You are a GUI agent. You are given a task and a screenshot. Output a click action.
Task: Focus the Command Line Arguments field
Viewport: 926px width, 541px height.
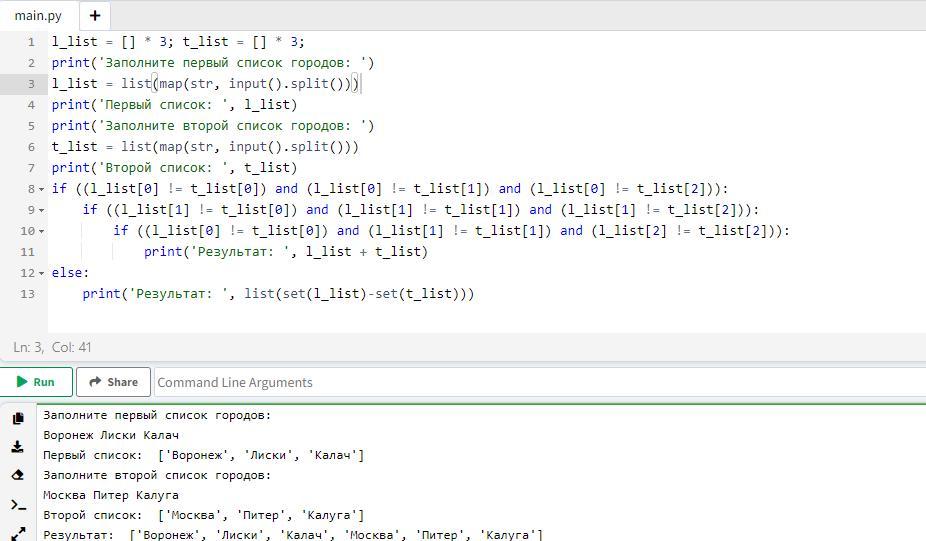coord(539,382)
